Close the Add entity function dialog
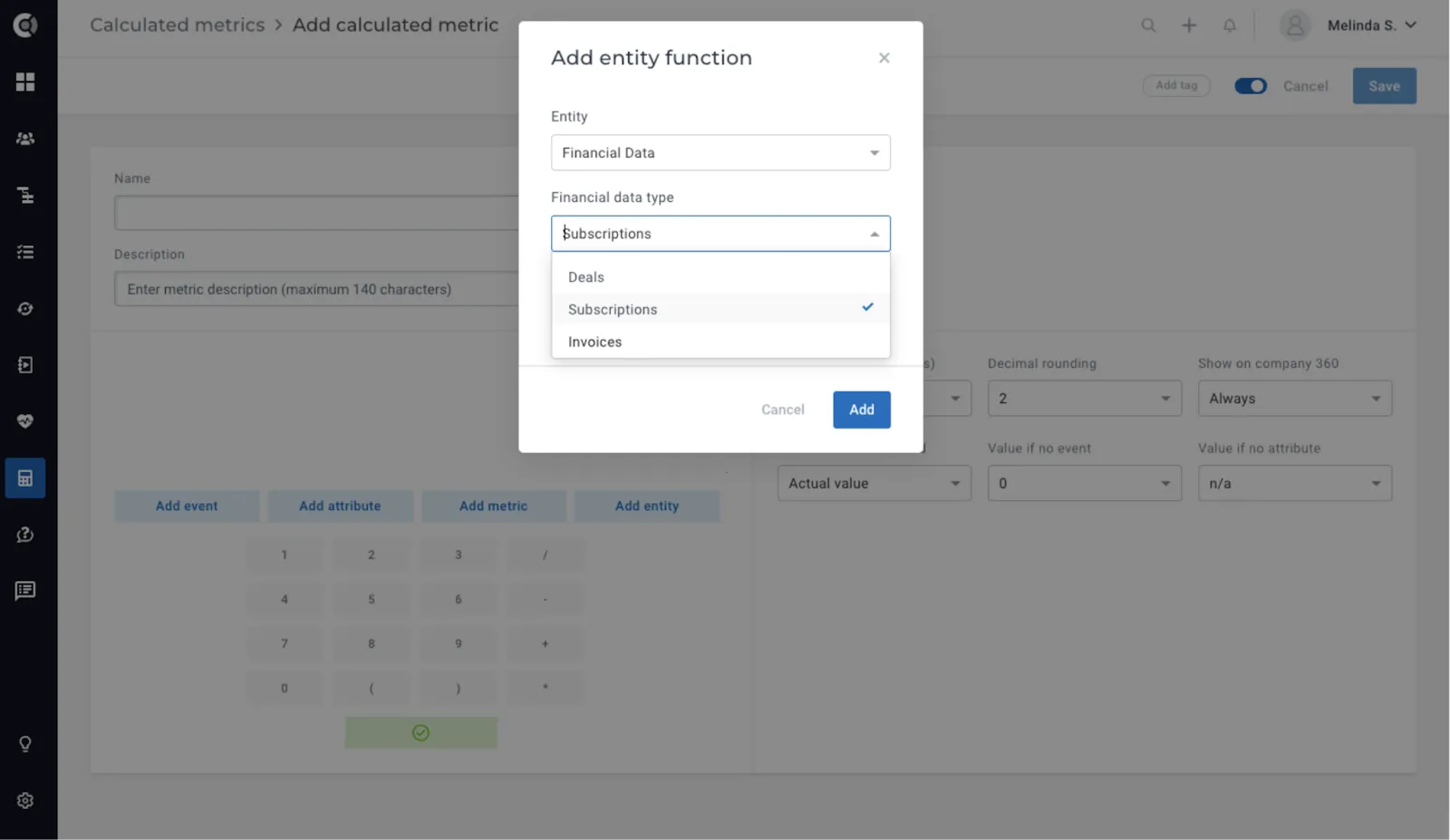This screenshot has width=1450, height=840. tap(884, 58)
